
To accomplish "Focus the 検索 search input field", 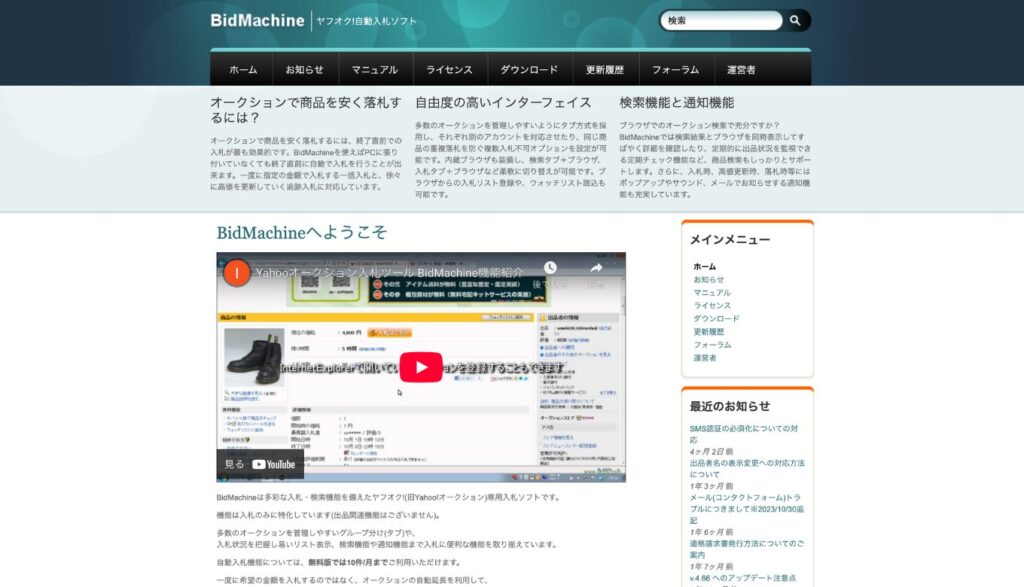I will [x=722, y=21].
